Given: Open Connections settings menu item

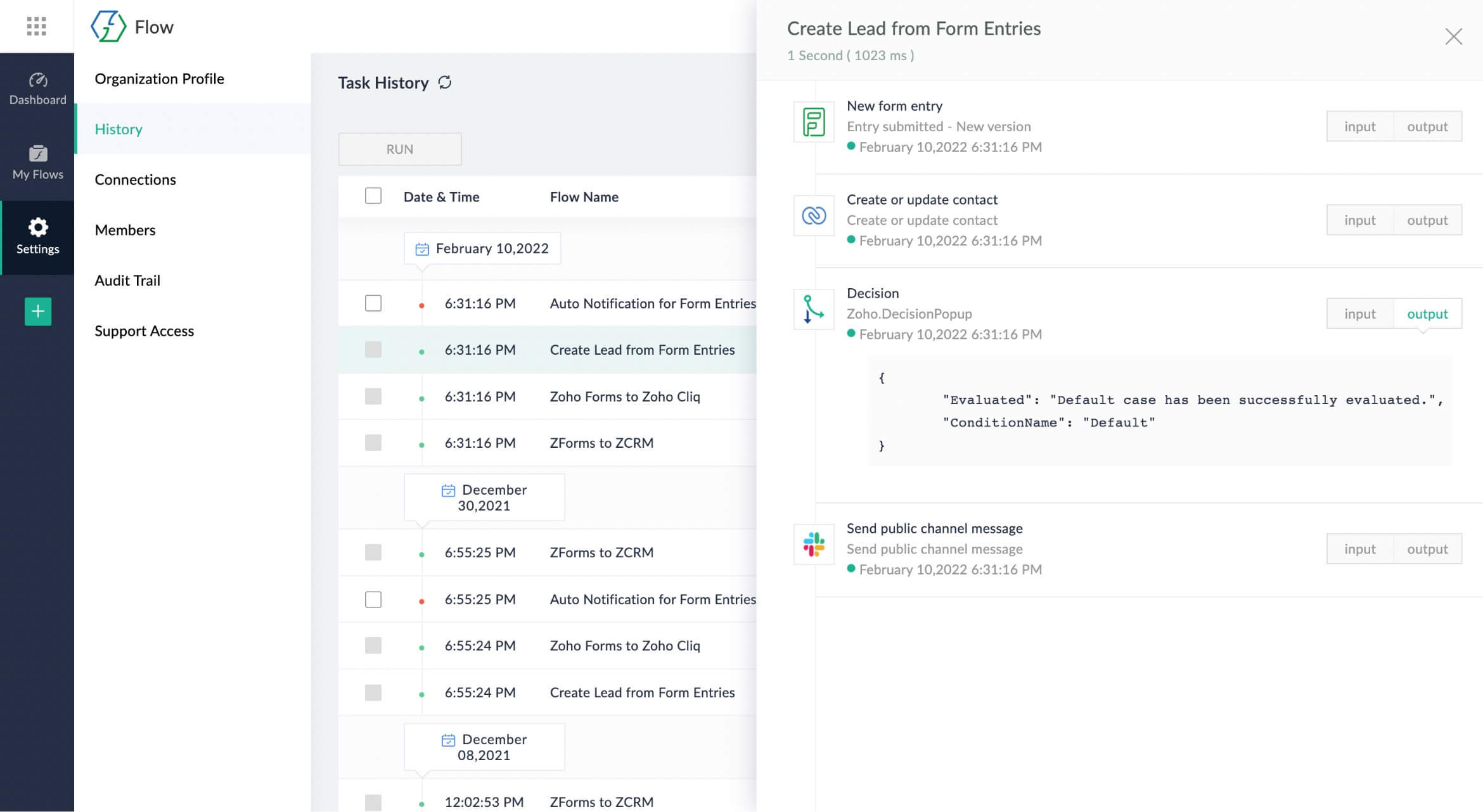Looking at the screenshot, I should click(135, 179).
